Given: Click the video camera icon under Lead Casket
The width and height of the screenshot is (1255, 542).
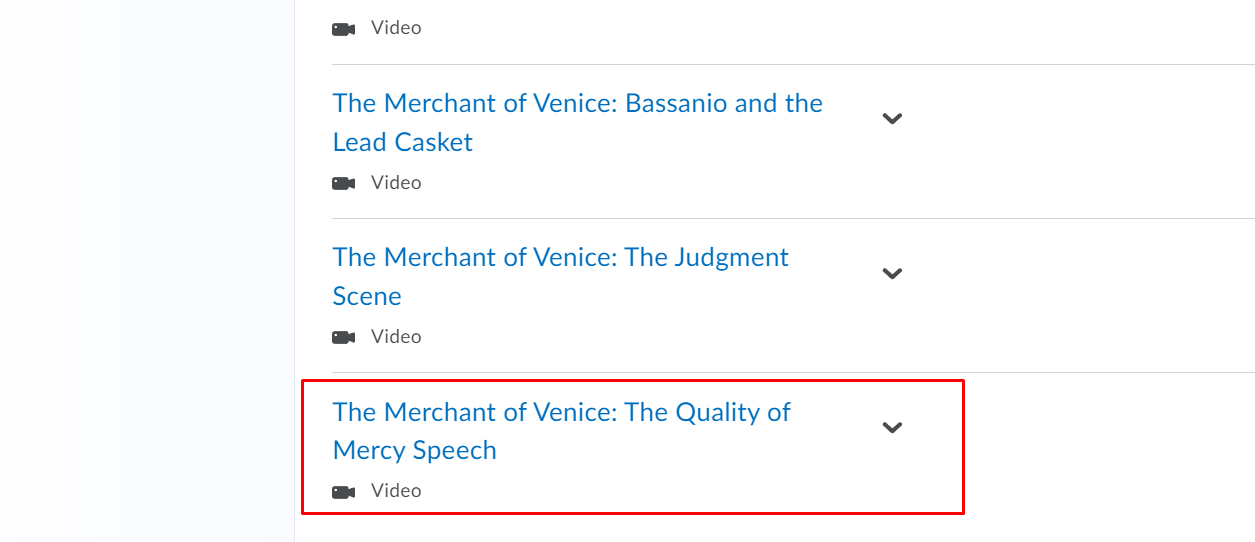Looking at the screenshot, I should (x=344, y=183).
